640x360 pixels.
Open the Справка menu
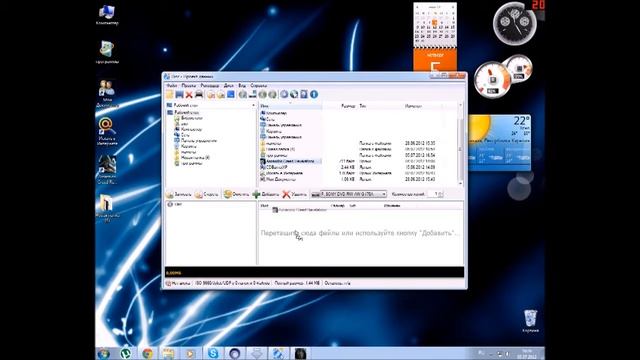click(x=258, y=86)
